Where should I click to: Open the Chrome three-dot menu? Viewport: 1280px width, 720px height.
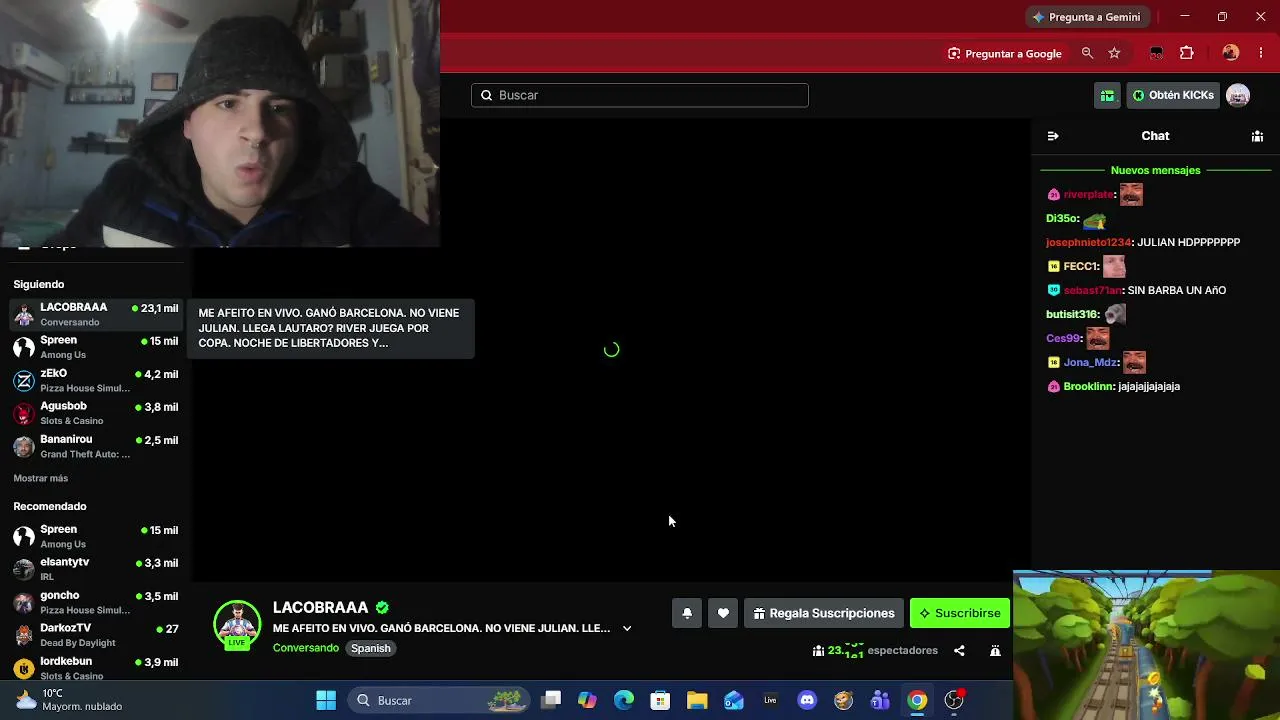pos(1260,53)
